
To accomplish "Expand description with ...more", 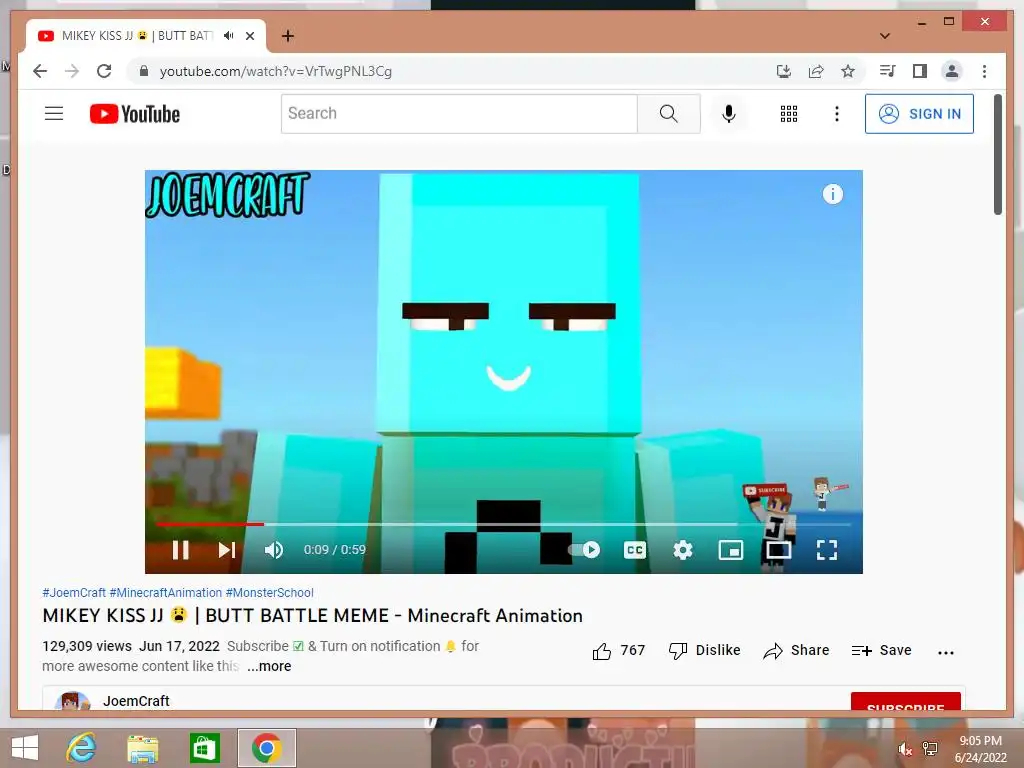I will click(x=269, y=666).
